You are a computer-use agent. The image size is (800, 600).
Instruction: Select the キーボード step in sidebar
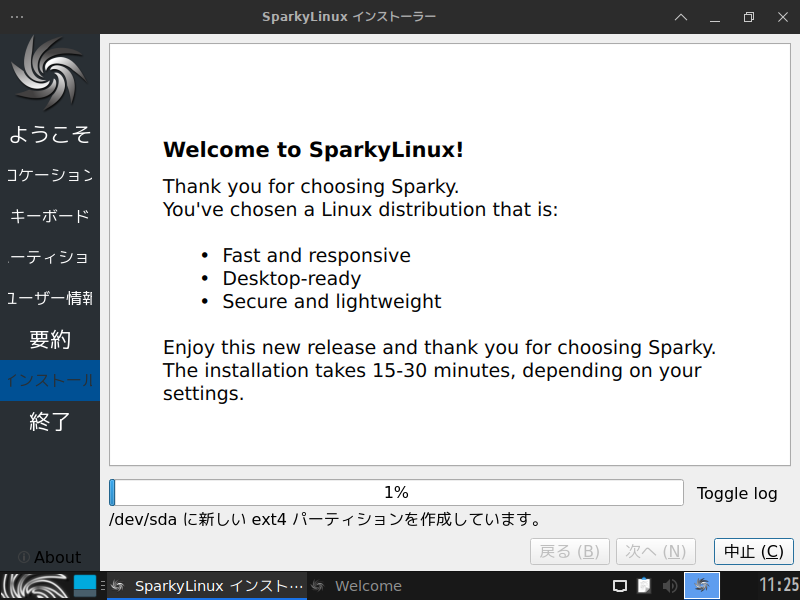[x=50, y=216]
